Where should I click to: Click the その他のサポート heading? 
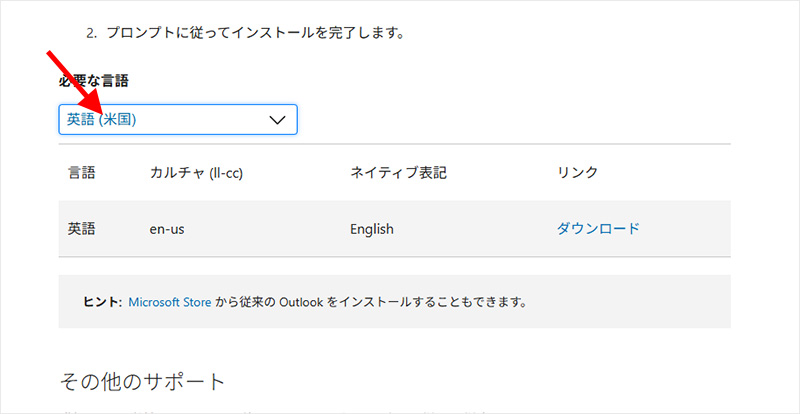point(143,381)
